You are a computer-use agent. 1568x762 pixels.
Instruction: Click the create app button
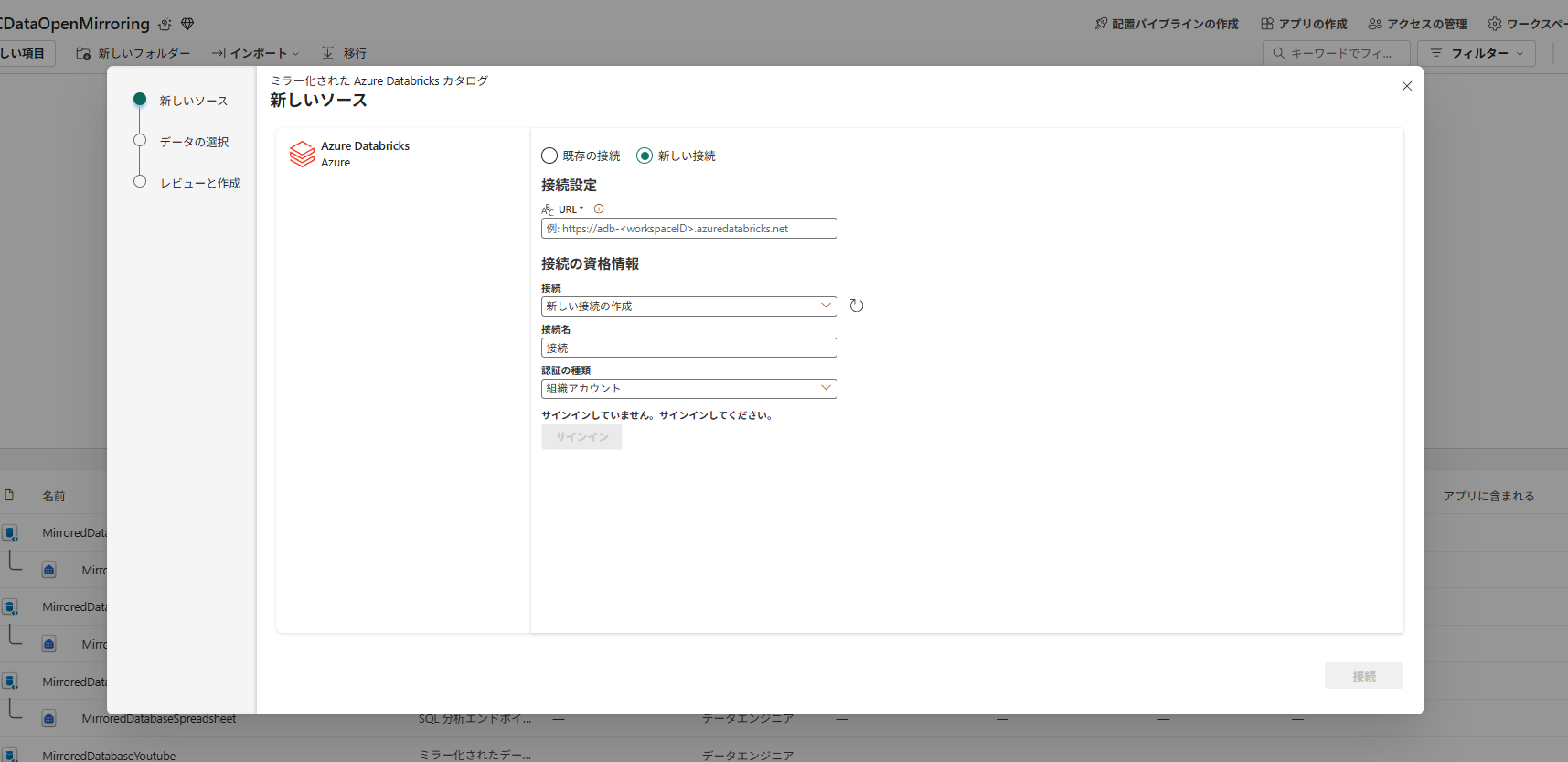tap(1304, 24)
